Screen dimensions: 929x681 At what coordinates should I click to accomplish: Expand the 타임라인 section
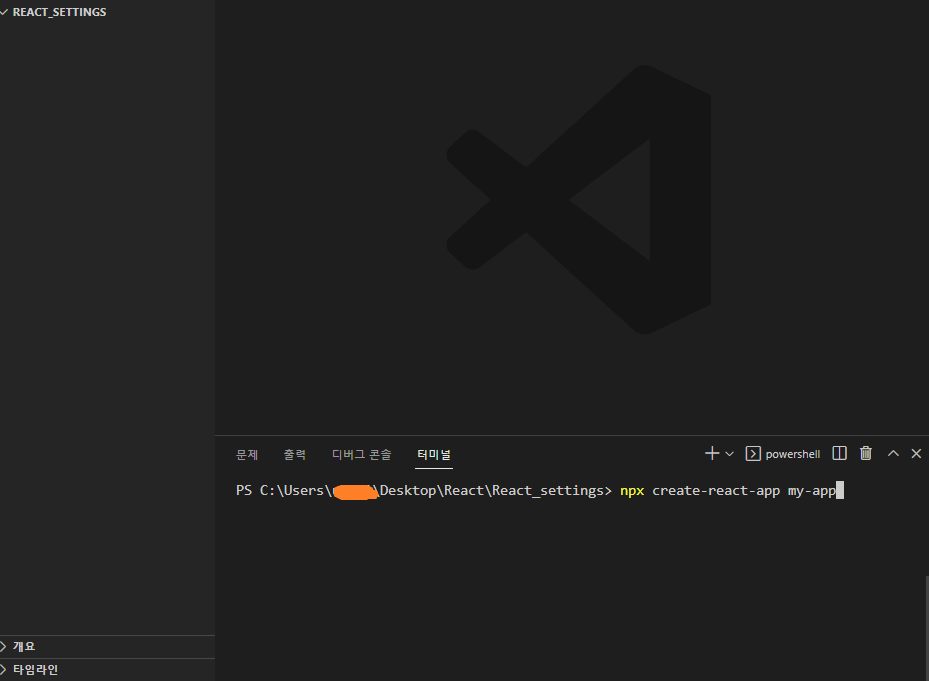tap(107, 670)
